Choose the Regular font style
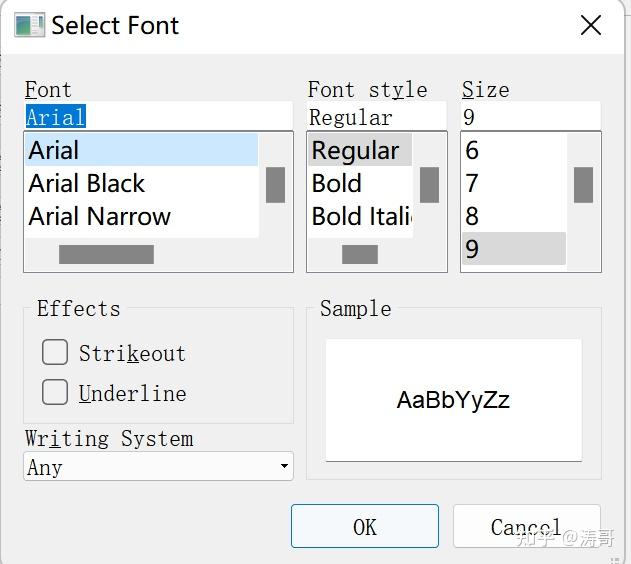 pos(355,151)
